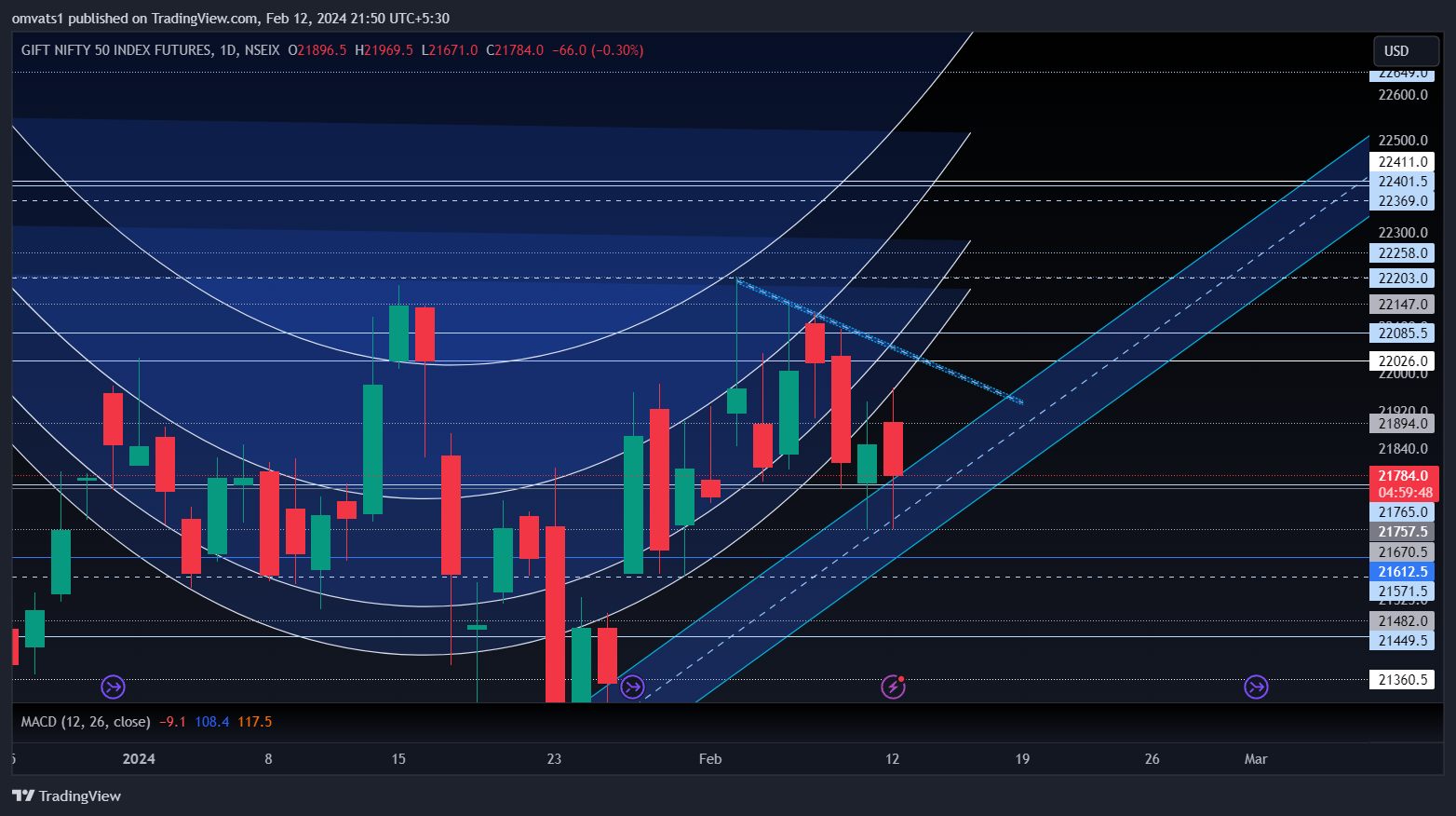Click the Mar label on the time axis
The image size is (1456, 816).
(1256, 759)
